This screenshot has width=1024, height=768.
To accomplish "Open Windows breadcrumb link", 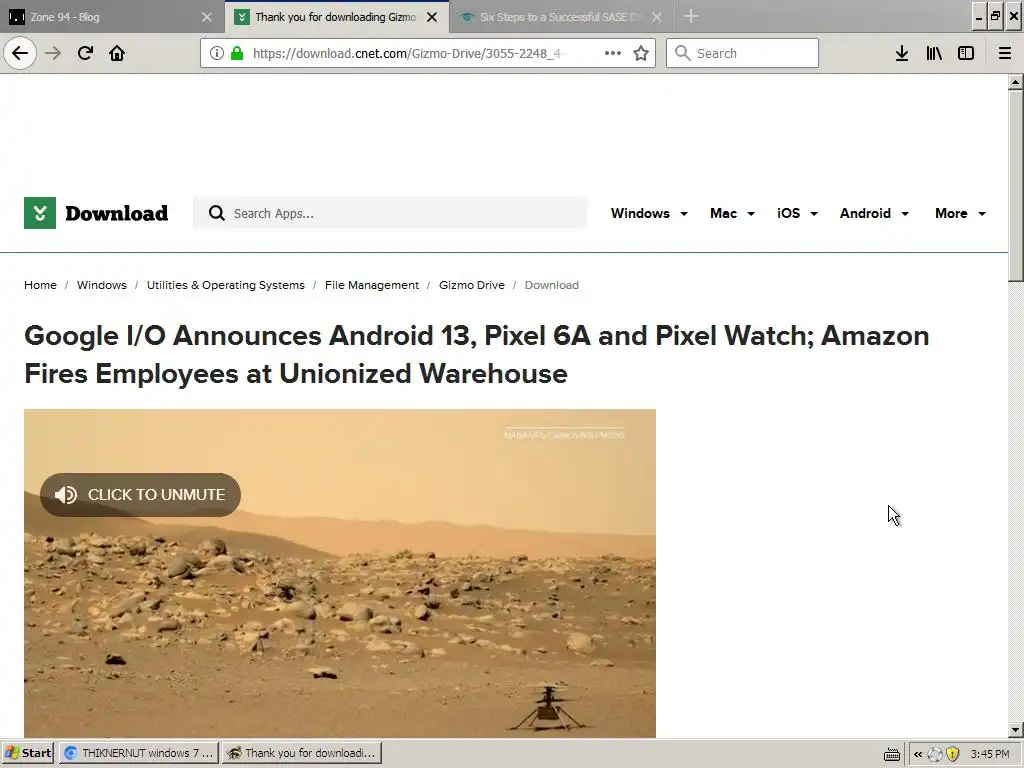I will coord(102,285).
